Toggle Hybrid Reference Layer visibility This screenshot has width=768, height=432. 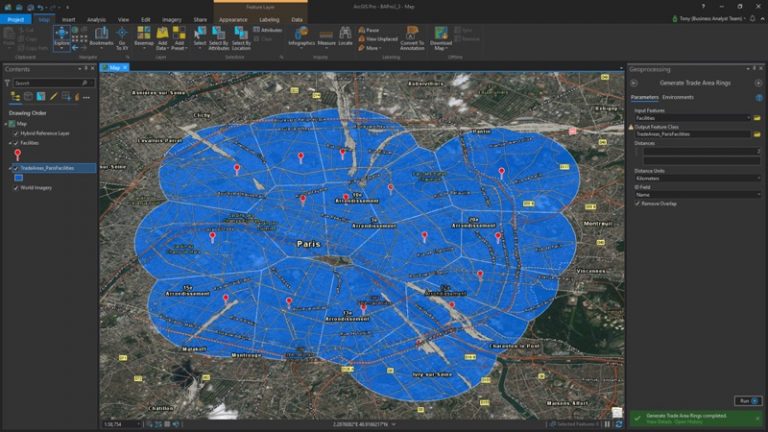pyautogui.click(x=16, y=133)
